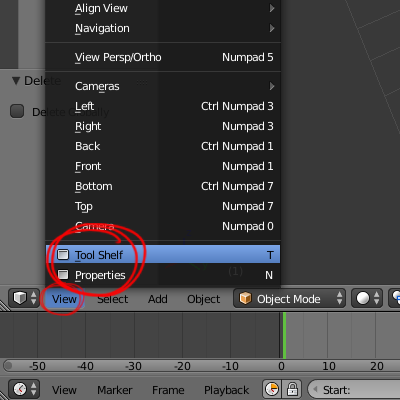400x400 pixels.
Task: Open the Playback menu
Action: (227, 390)
